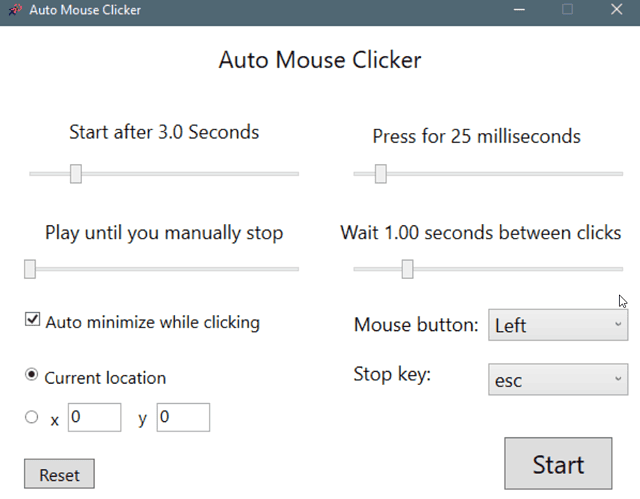This screenshot has width=640, height=499.
Task: Open the Mouse button dropdown
Action: (x=558, y=325)
